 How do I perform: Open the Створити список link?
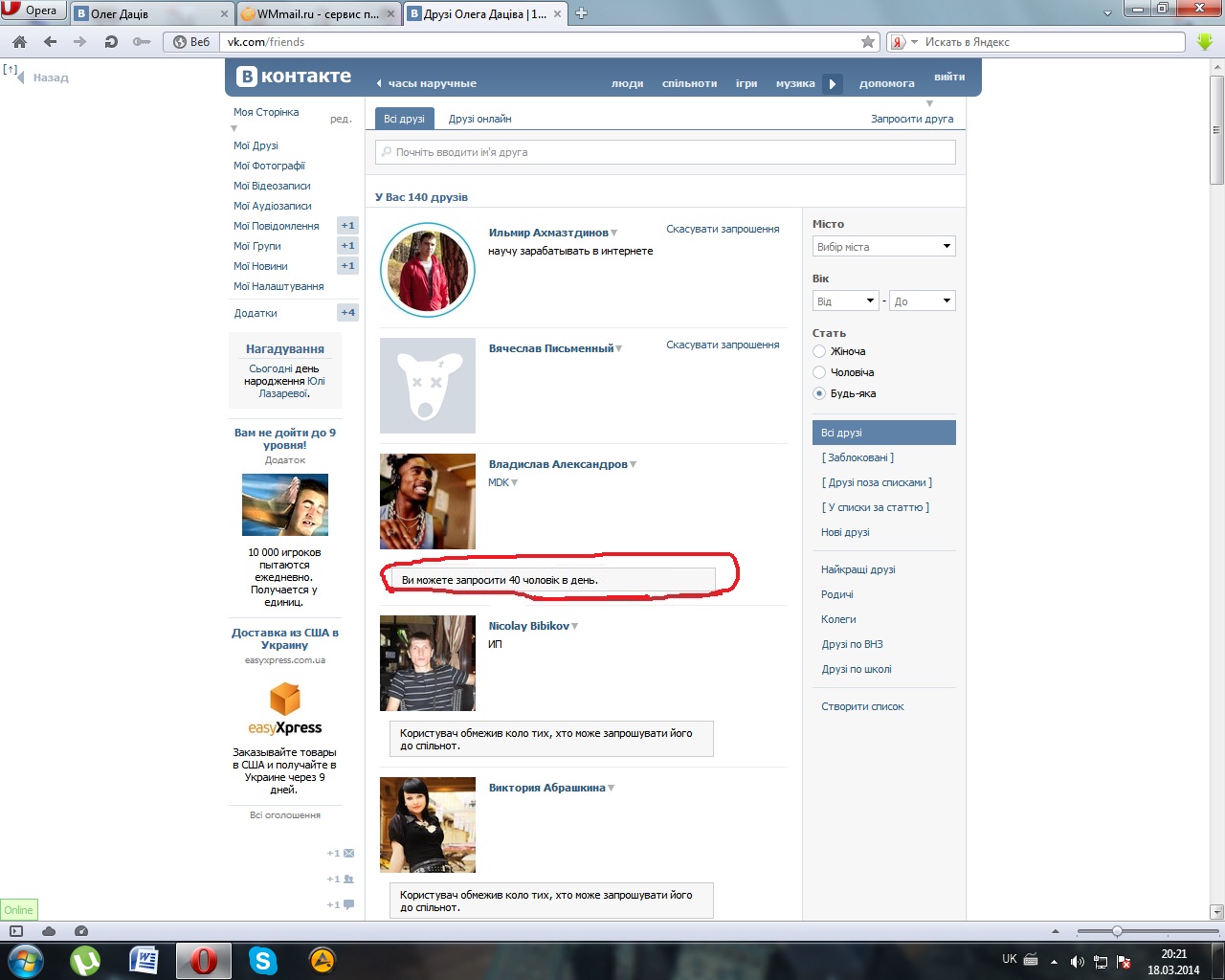(862, 706)
